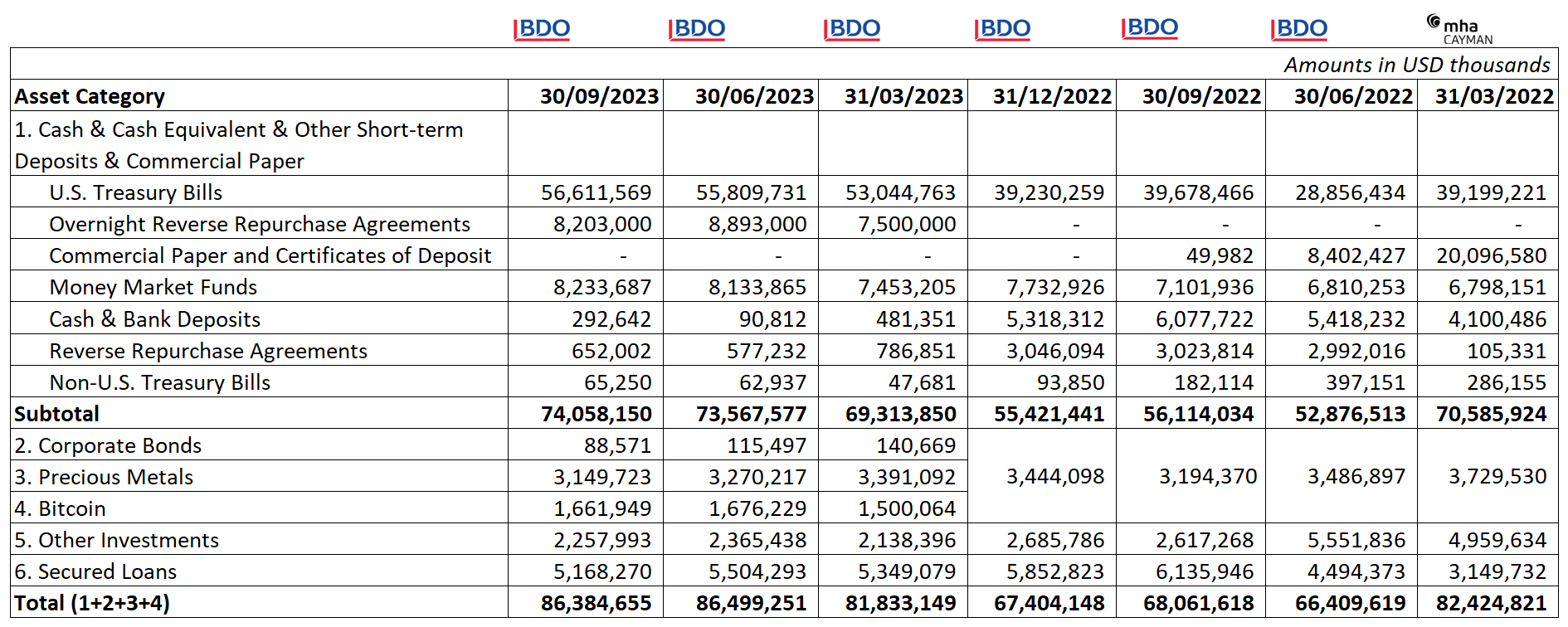1568x627 pixels.
Task: Click the 'Non-U.S. Treasury Bills' row label
Action: [x=160, y=382]
